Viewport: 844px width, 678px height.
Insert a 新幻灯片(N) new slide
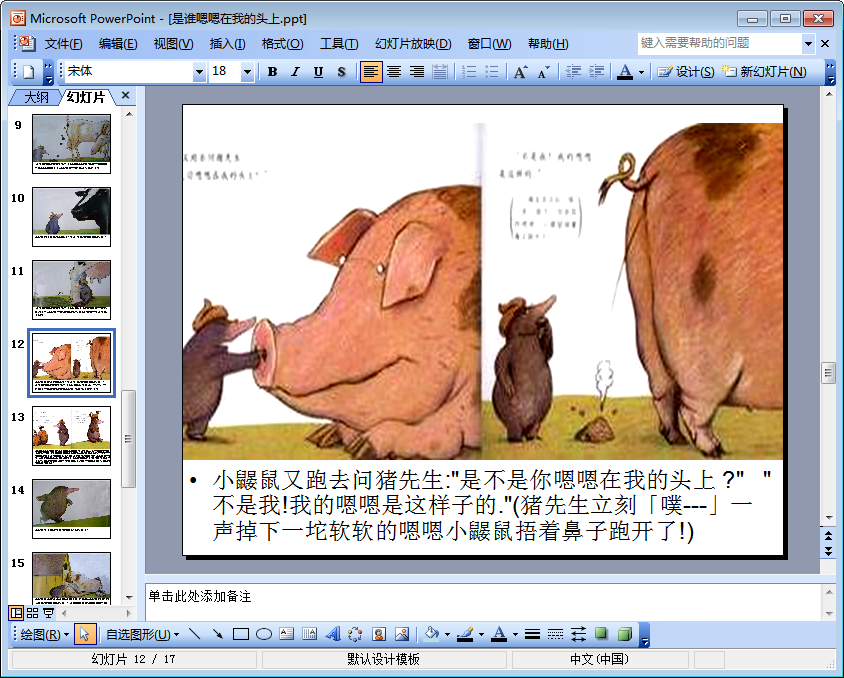coord(764,72)
